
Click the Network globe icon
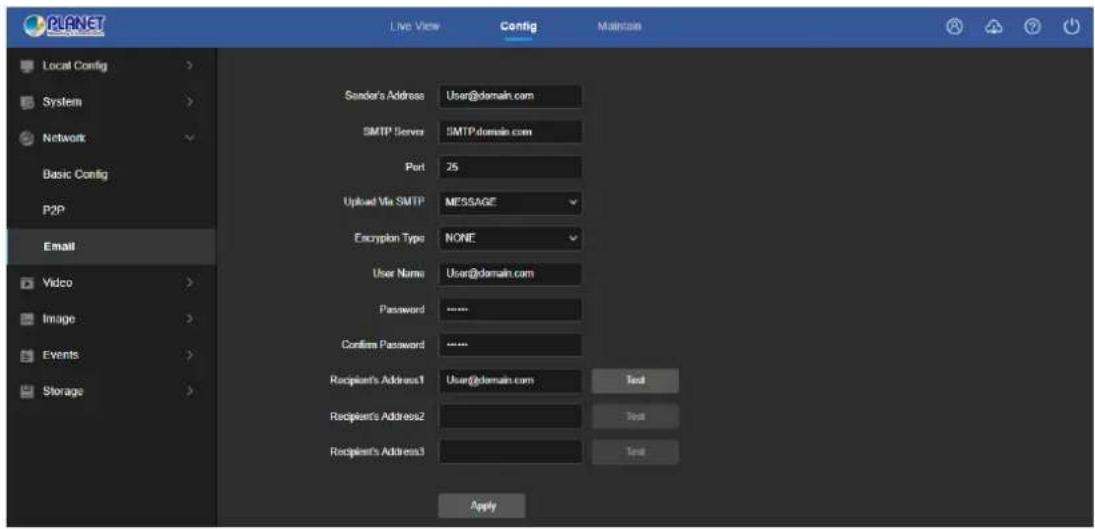(27, 138)
